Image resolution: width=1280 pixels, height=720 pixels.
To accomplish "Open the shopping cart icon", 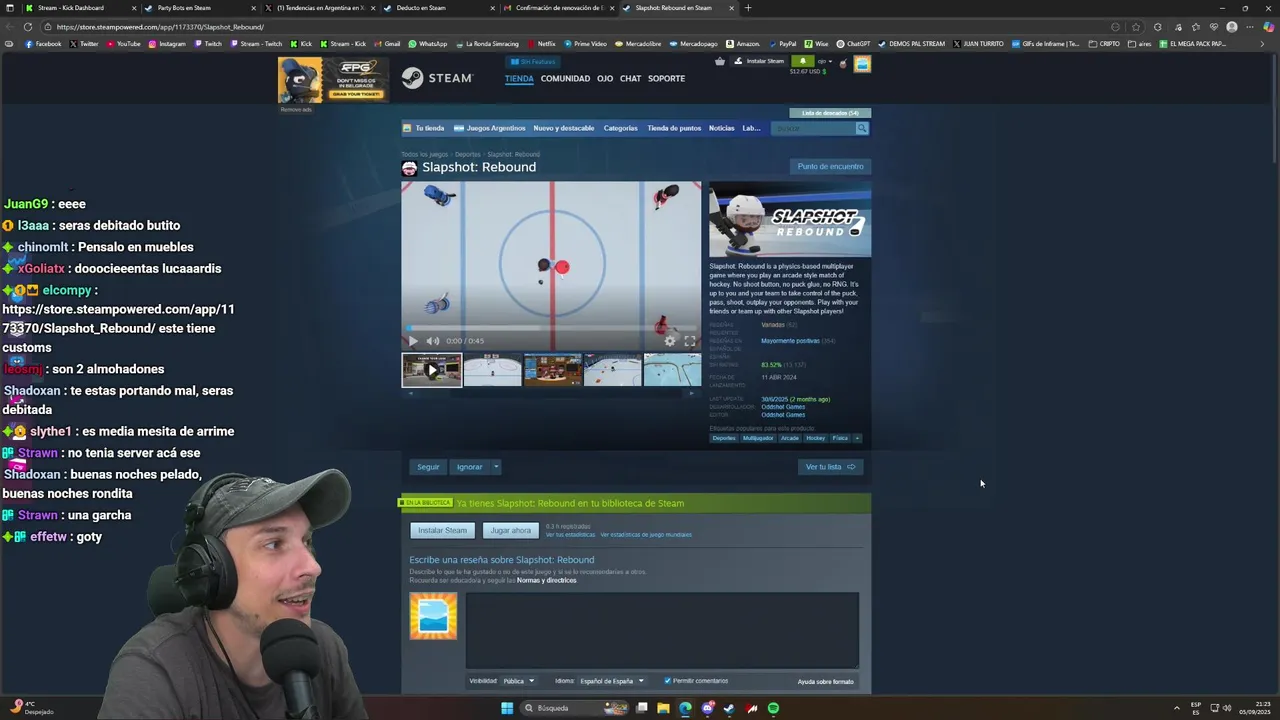I will click(x=719, y=61).
